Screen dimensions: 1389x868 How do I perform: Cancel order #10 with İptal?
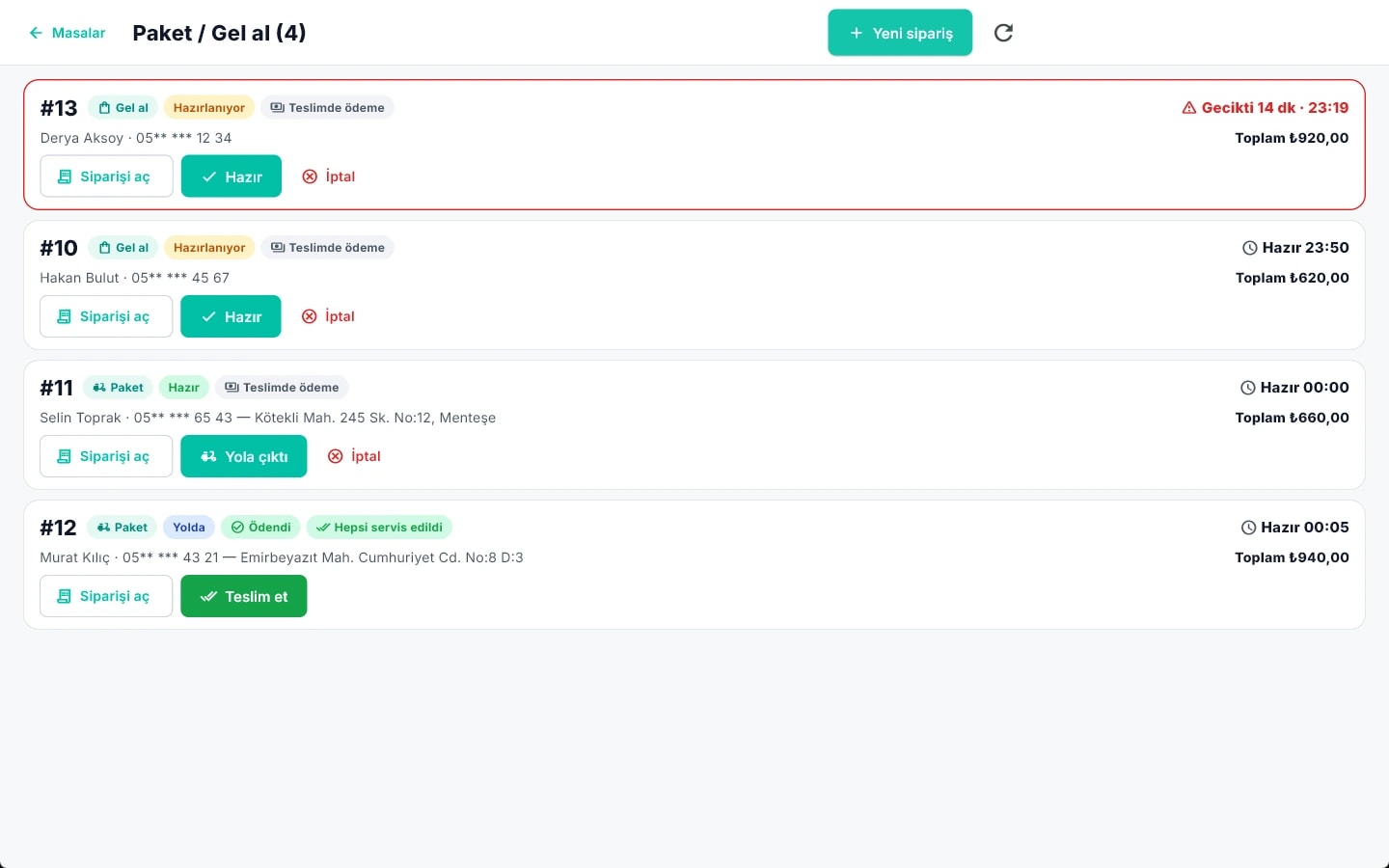click(x=328, y=316)
